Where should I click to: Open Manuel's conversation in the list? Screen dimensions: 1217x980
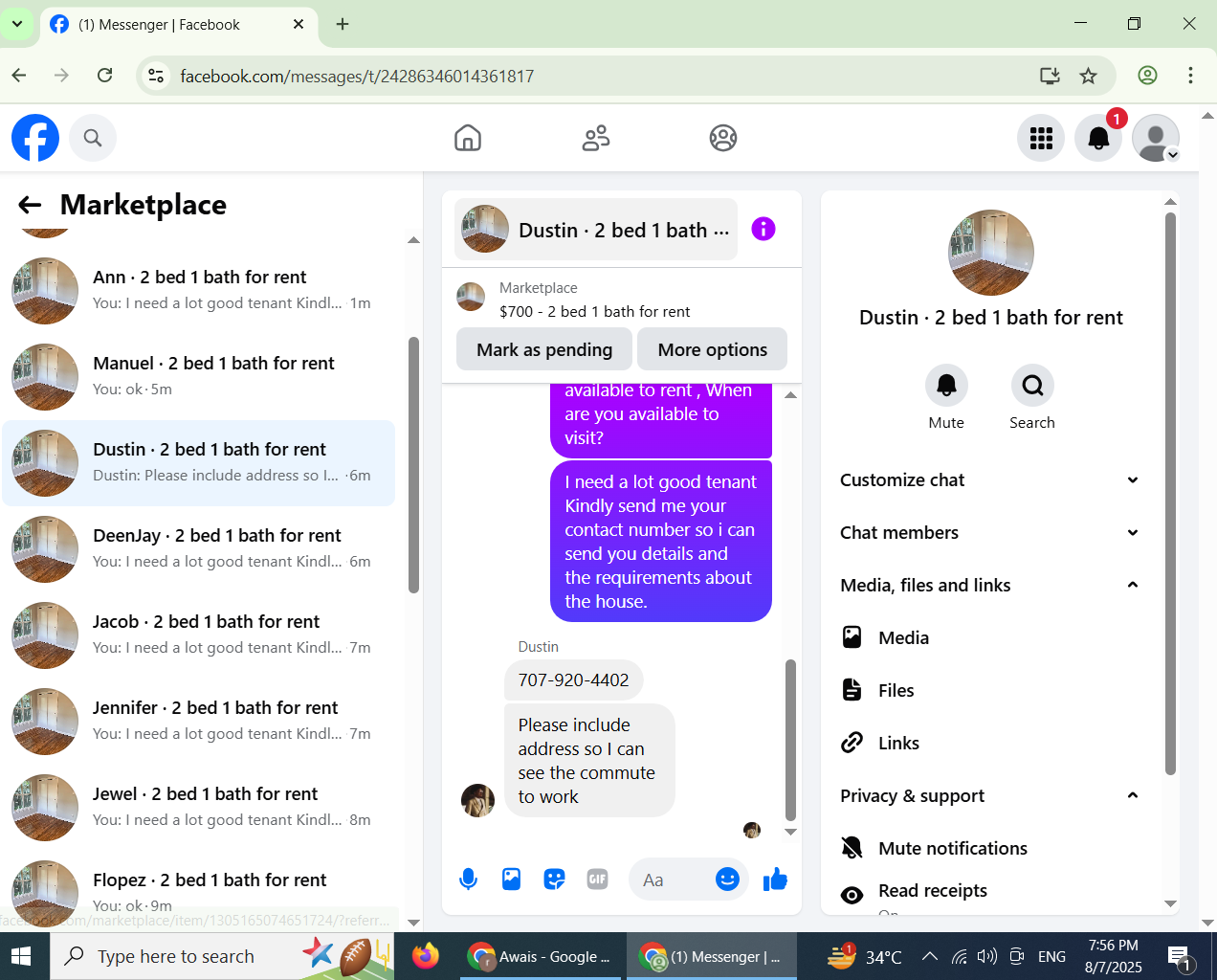pos(198,376)
